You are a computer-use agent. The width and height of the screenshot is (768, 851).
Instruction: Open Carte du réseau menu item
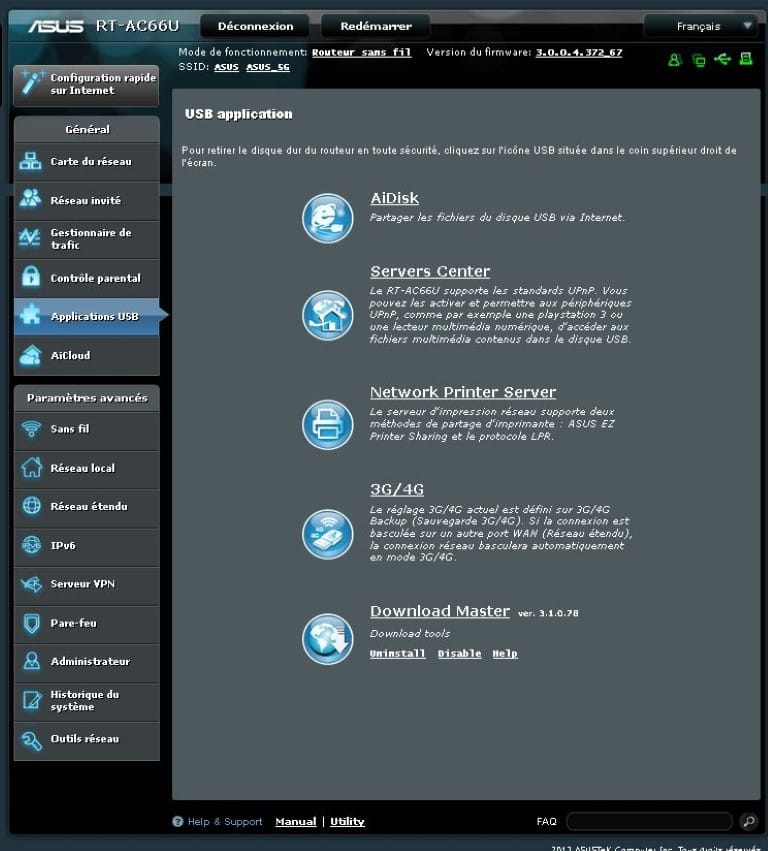click(87, 162)
